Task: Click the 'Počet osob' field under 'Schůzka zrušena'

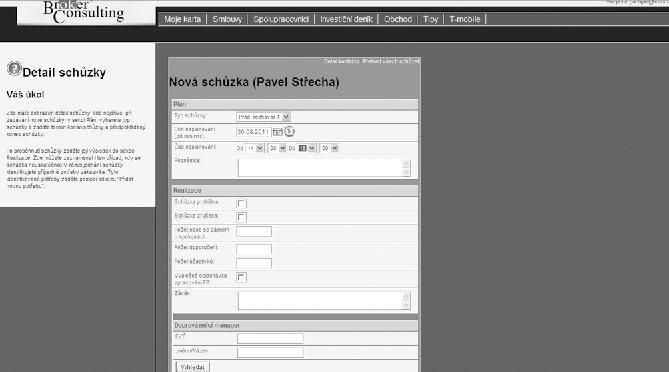Action: 254,232
